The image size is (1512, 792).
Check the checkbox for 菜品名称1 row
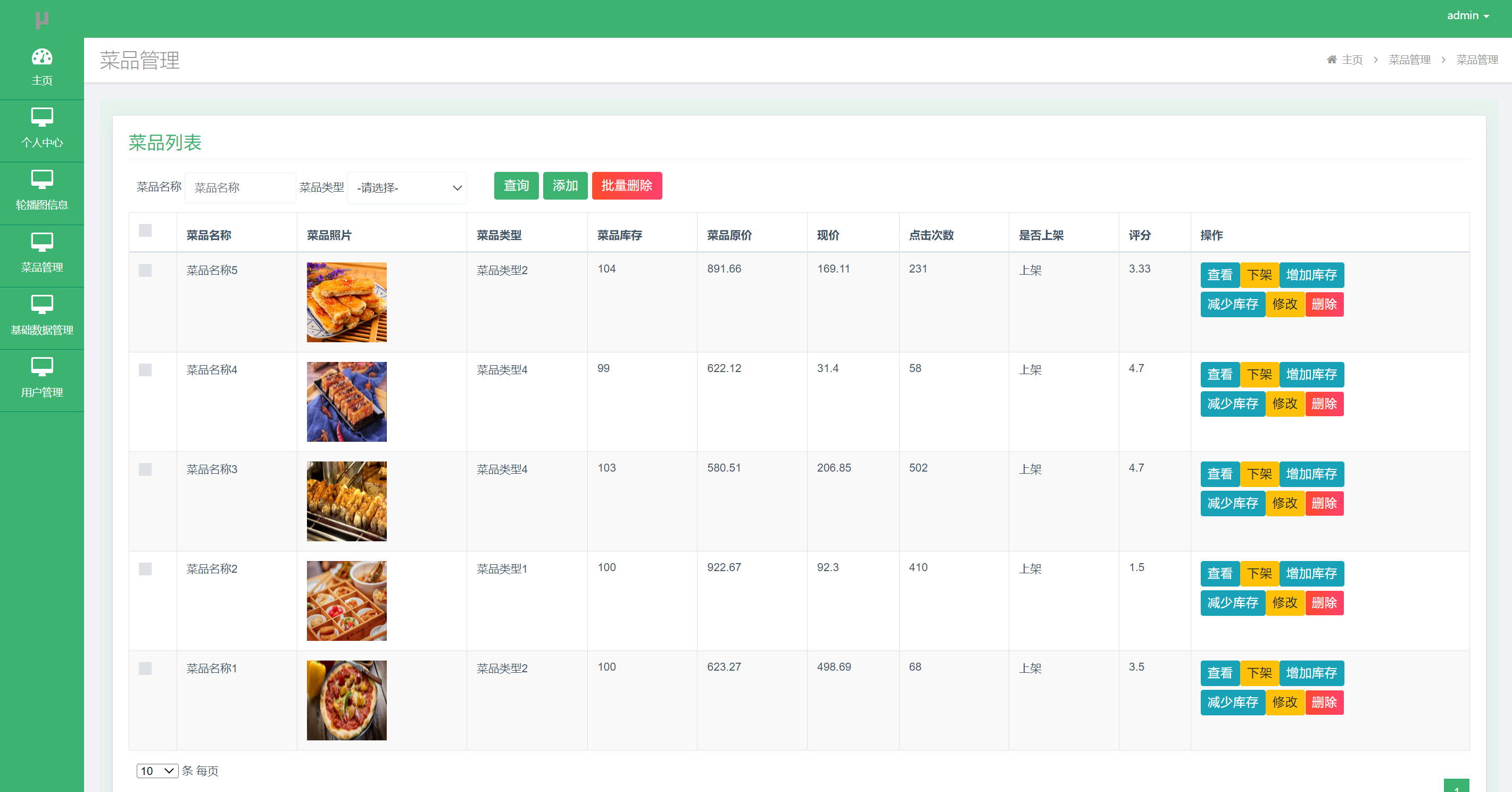tap(144, 668)
